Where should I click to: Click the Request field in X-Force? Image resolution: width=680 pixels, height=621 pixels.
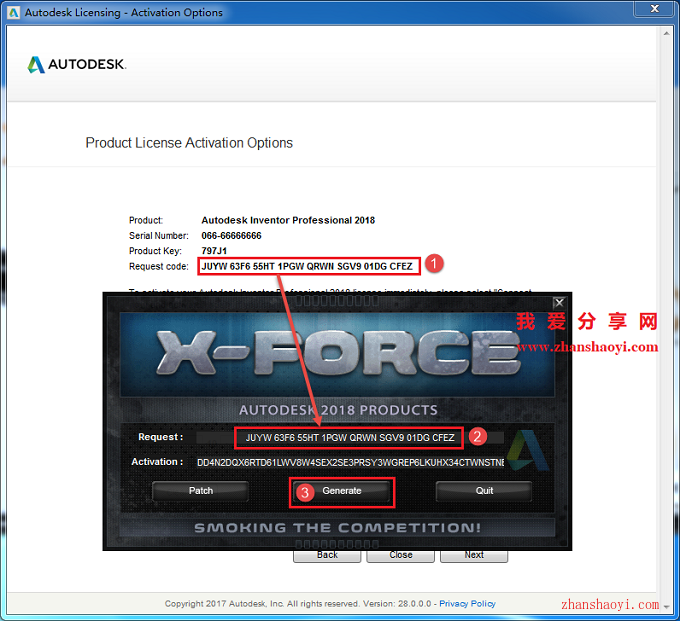[x=350, y=438]
